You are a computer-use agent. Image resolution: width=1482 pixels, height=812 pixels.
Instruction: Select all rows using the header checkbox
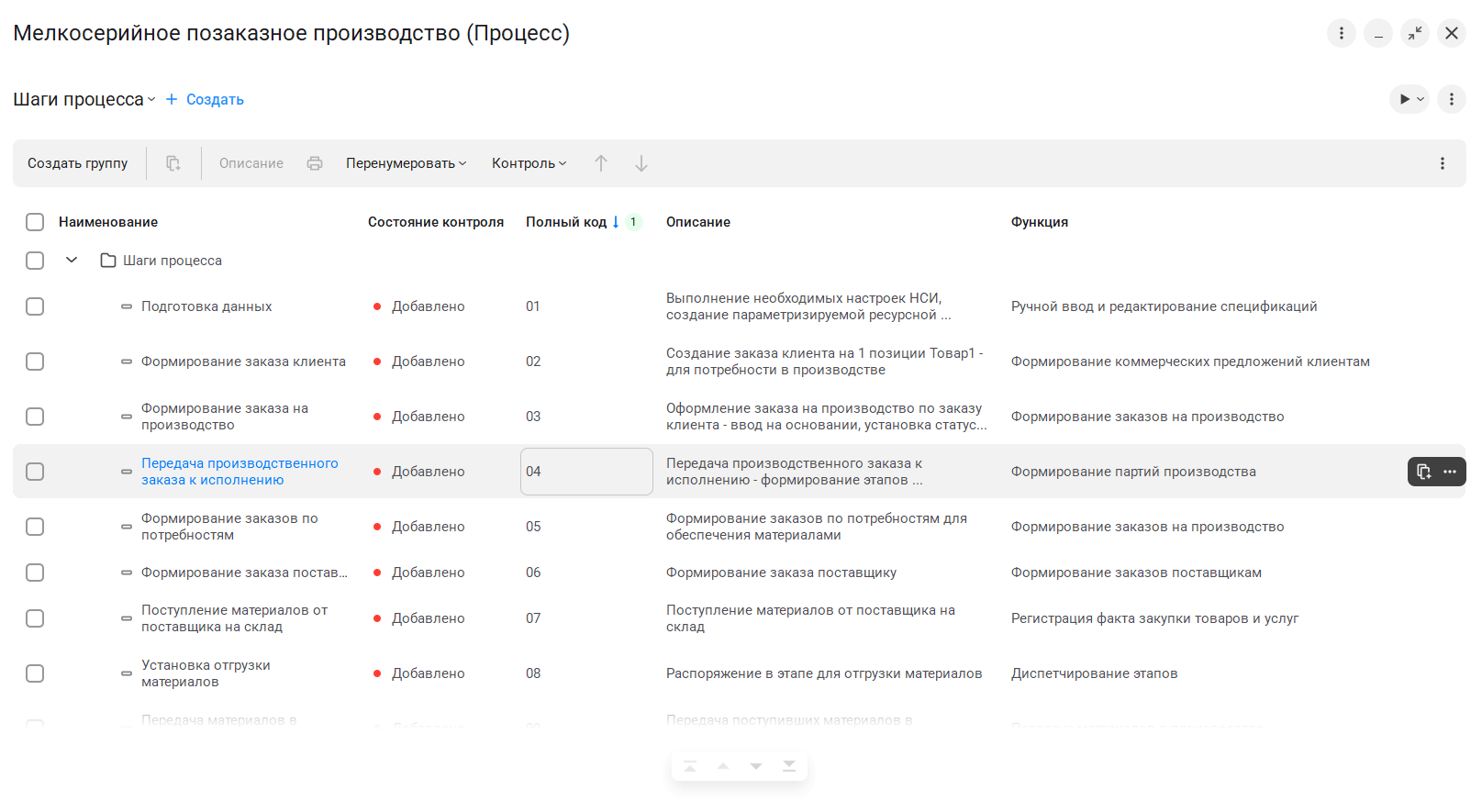pos(35,222)
